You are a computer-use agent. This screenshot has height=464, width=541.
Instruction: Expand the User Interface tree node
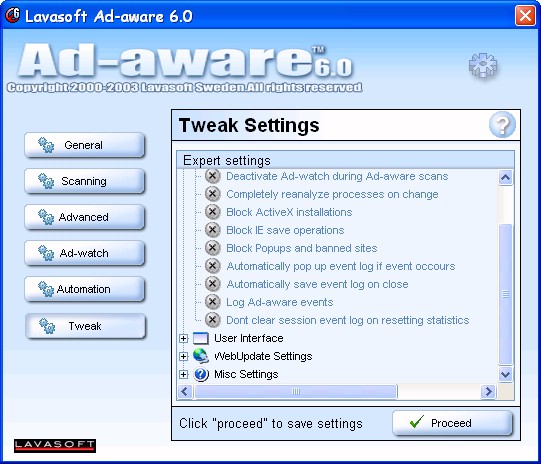[184, 338]
